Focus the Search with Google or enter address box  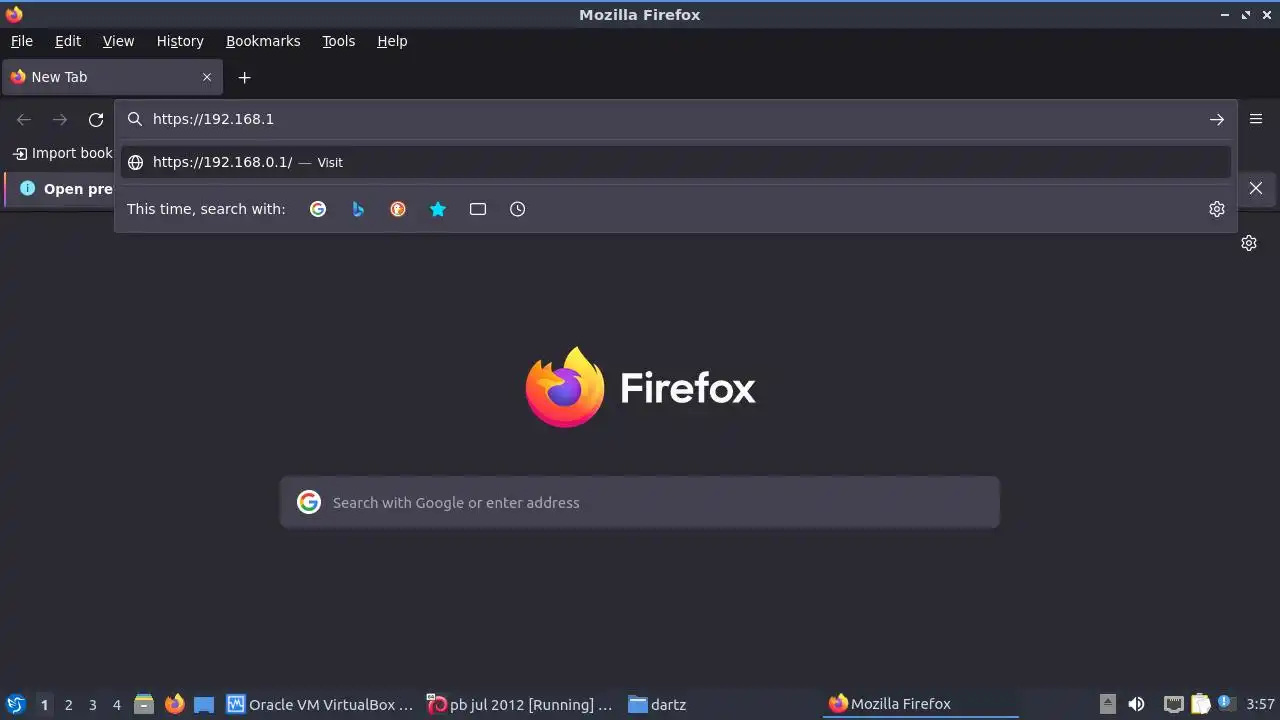tap(640, 502)
